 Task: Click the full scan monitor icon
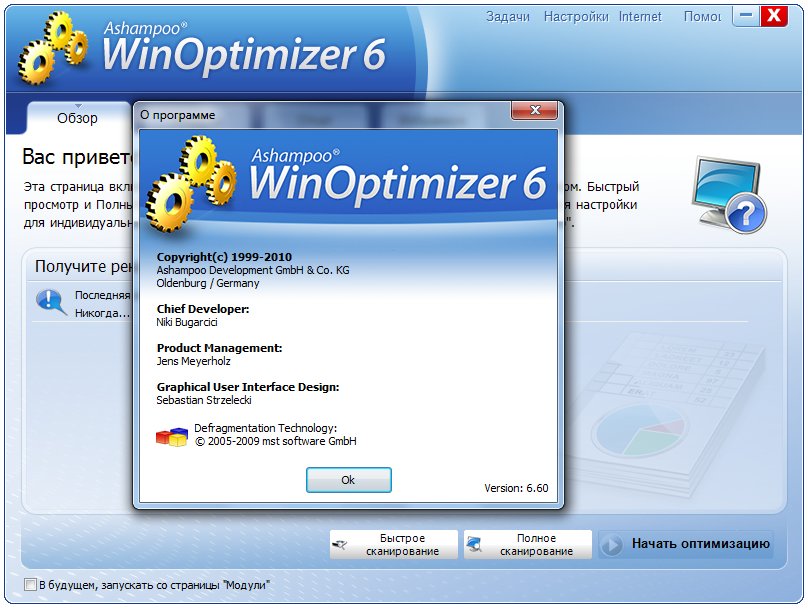point(474,545)
